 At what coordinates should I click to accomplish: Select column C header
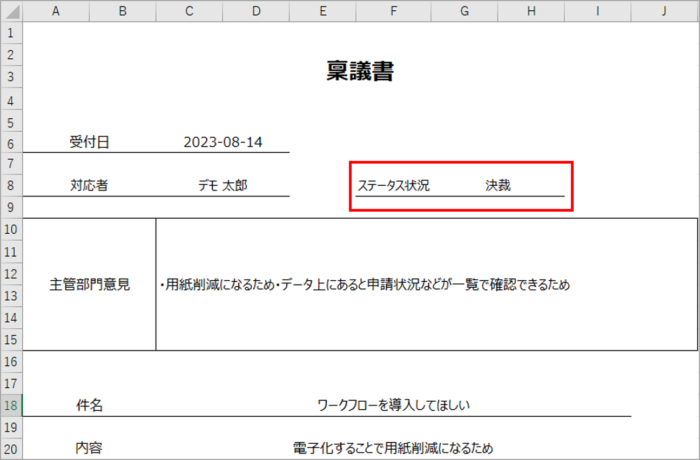(189, 11)
